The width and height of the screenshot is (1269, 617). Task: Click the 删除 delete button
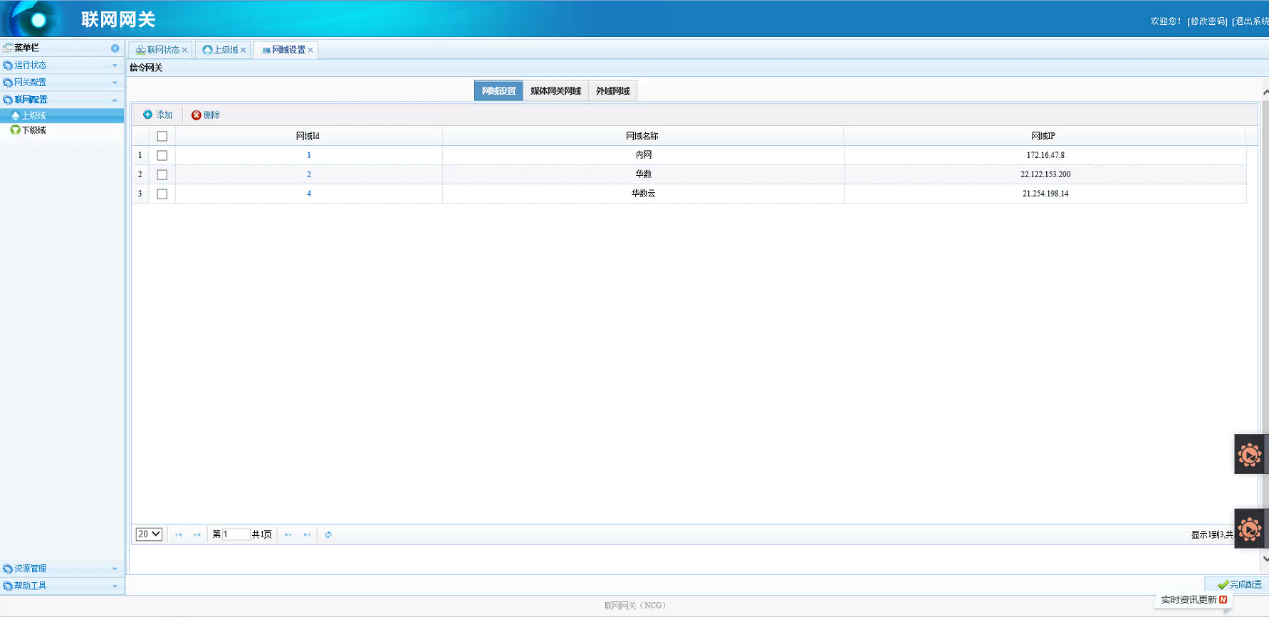[x=206, y=115]
